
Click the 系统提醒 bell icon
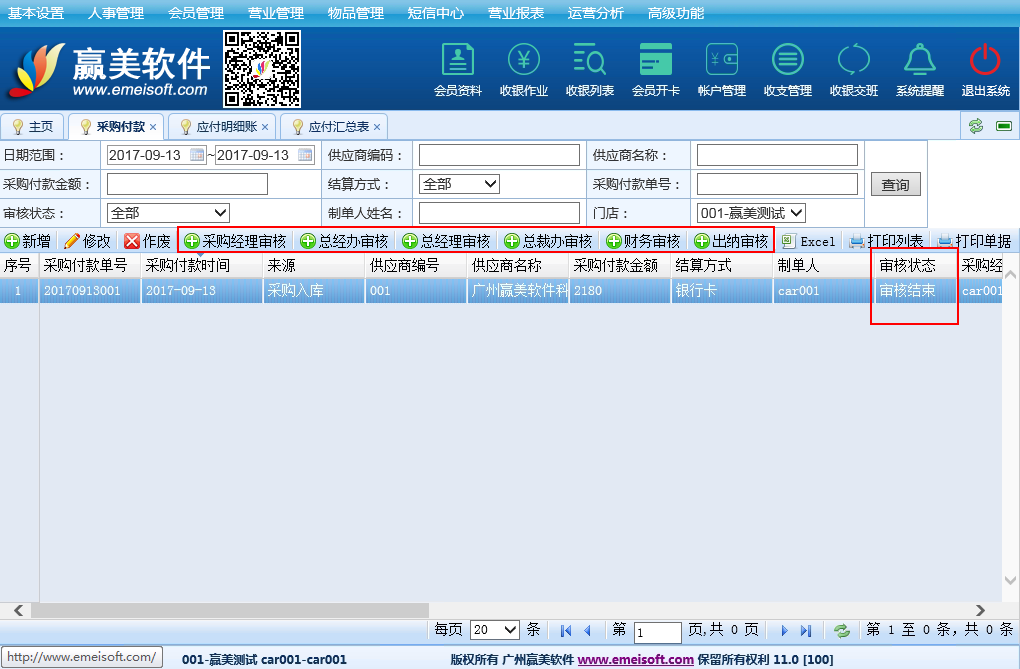click(919, 61)
